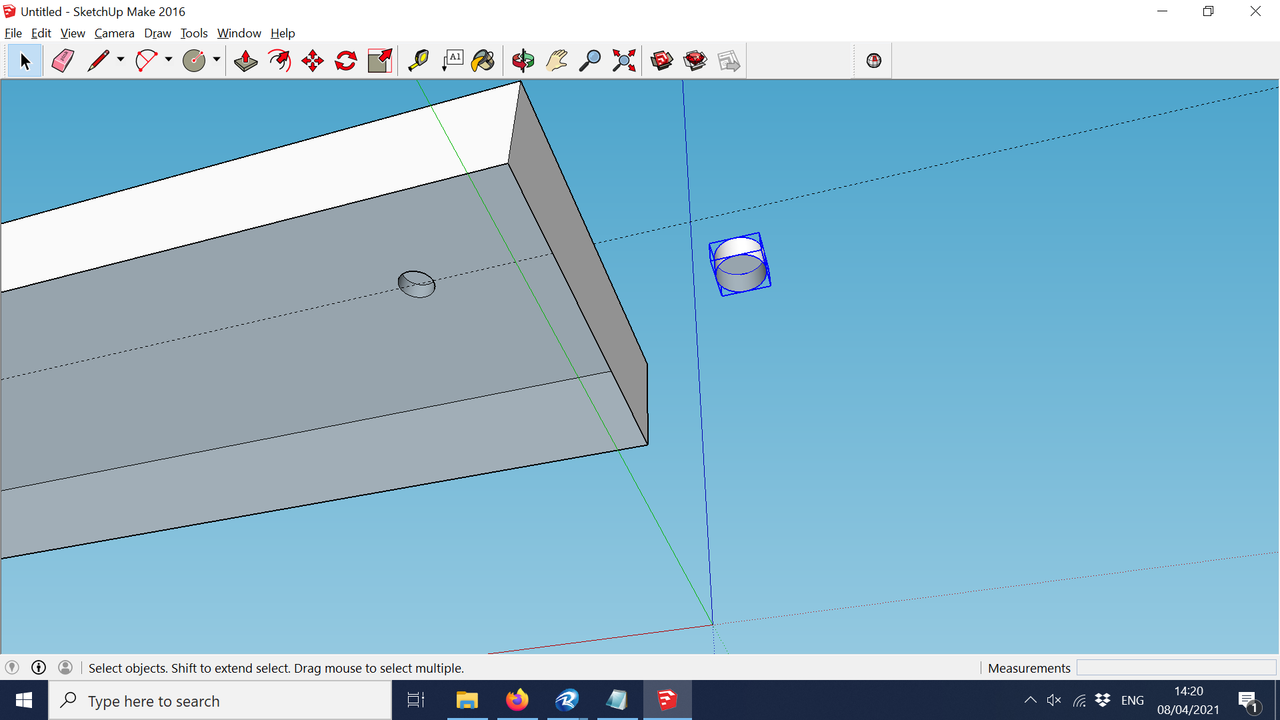Switch to the Orbit tool
This screenshot has height=720, width=1280.
pyautogui.click(x=523, y=60)
